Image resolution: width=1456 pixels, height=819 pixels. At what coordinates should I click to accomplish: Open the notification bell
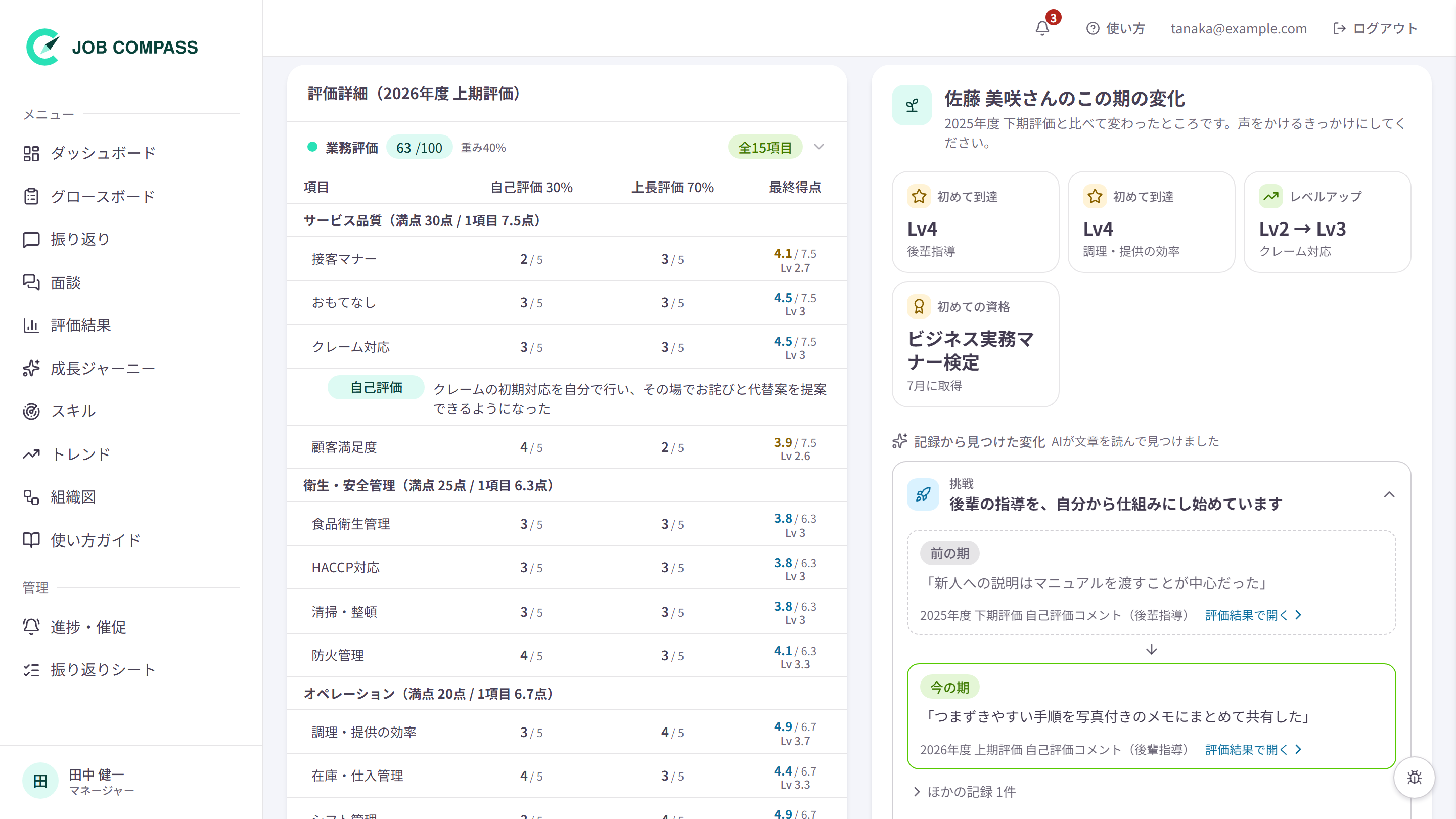(1042, 28)
